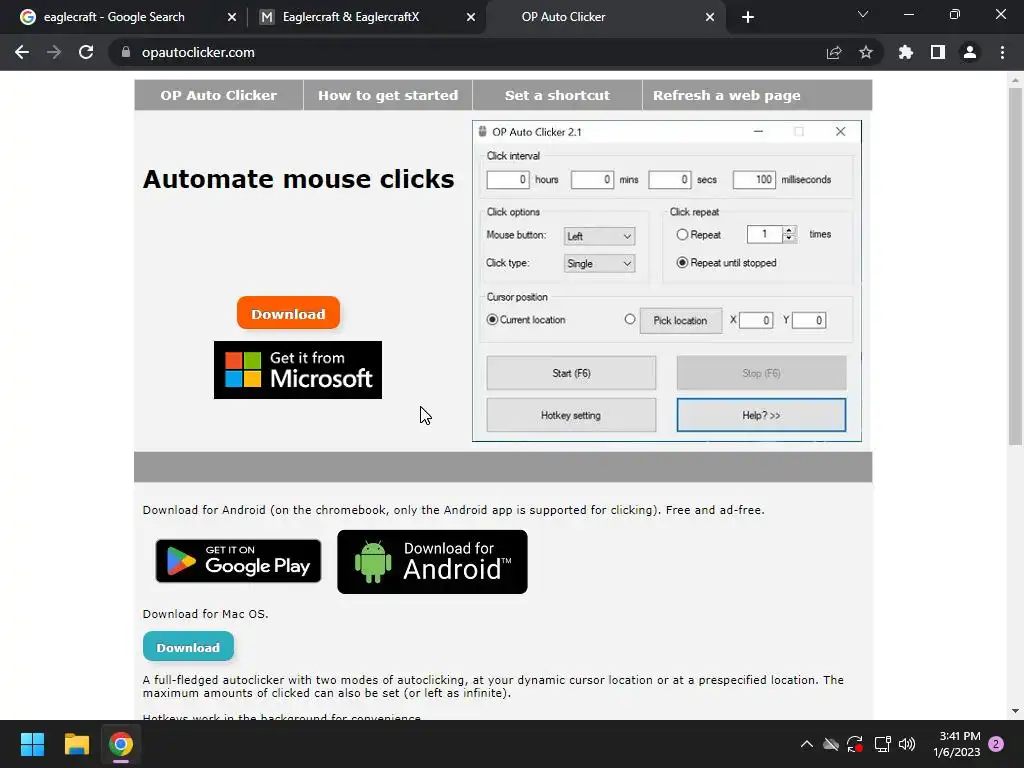Click the Help? >> button
The image size is (1024, 768).
pyautogui.click(x=761, y=415)
